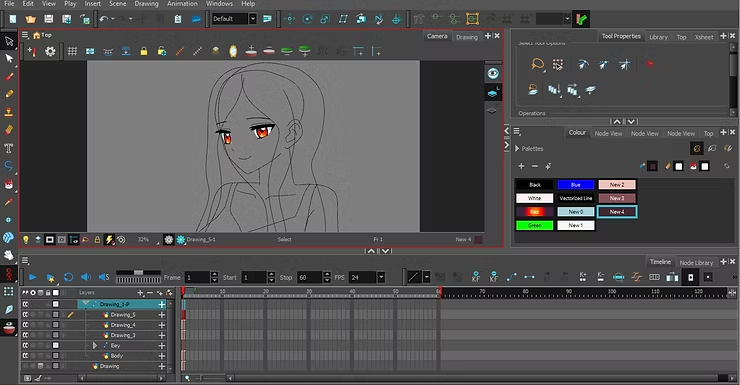Switch to the Xsheet tab

pyautogui.click(x=704, y=37)
